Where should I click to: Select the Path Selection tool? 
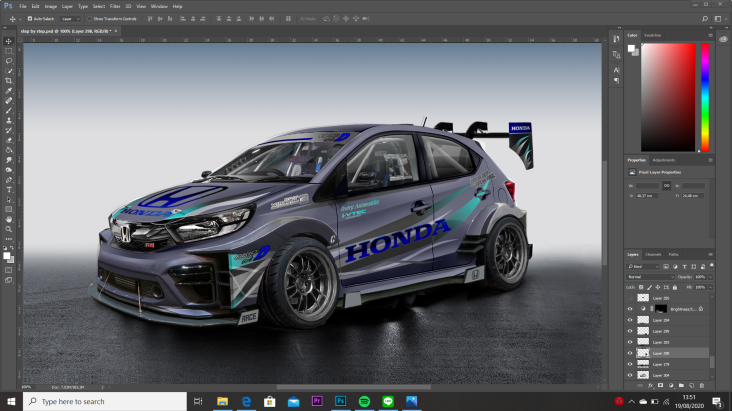[x=8, y=199]
